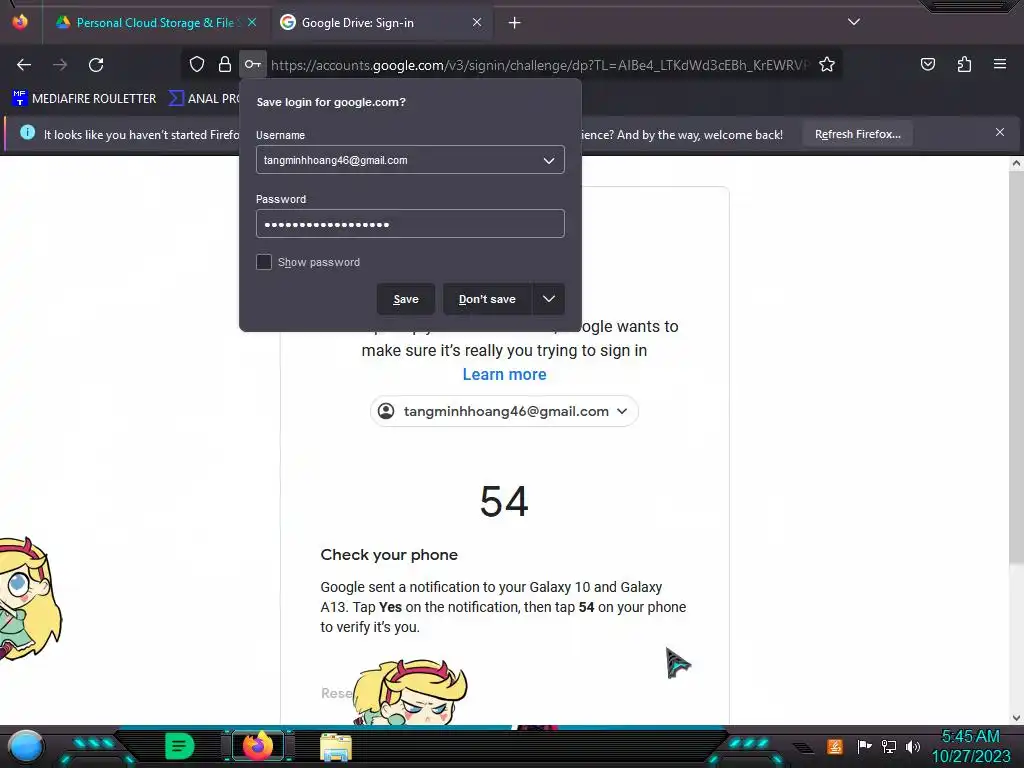
Task: Close the Google Drive: Sign-in tab
Action: click(477, 22)
